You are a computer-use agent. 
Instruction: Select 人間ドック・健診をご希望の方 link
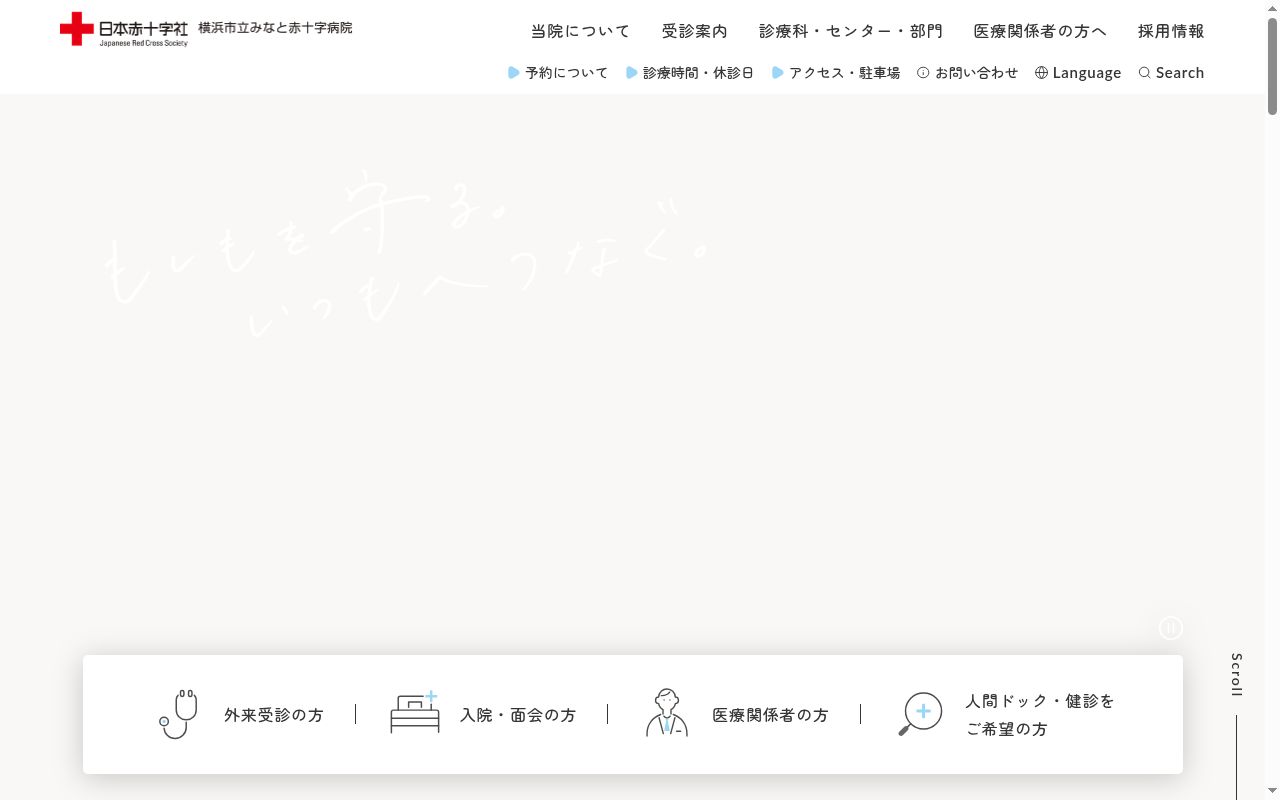[1040, 715]
